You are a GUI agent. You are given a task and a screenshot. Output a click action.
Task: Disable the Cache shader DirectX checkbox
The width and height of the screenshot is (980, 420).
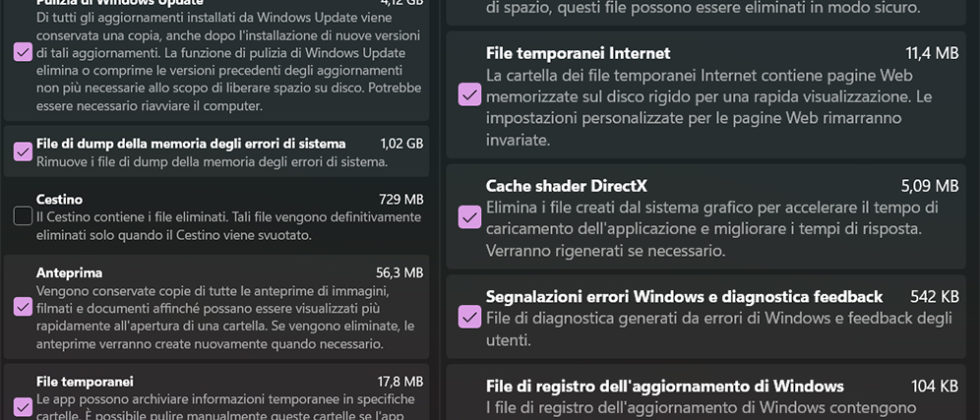coord(469,216)
